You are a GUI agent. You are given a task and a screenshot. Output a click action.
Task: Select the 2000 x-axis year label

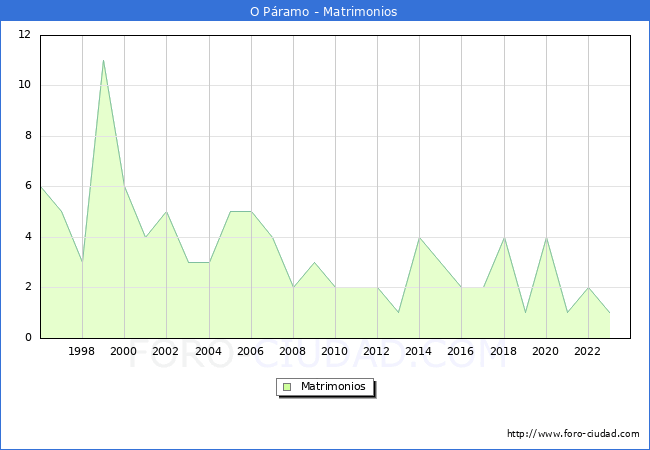tap(124, 351)
